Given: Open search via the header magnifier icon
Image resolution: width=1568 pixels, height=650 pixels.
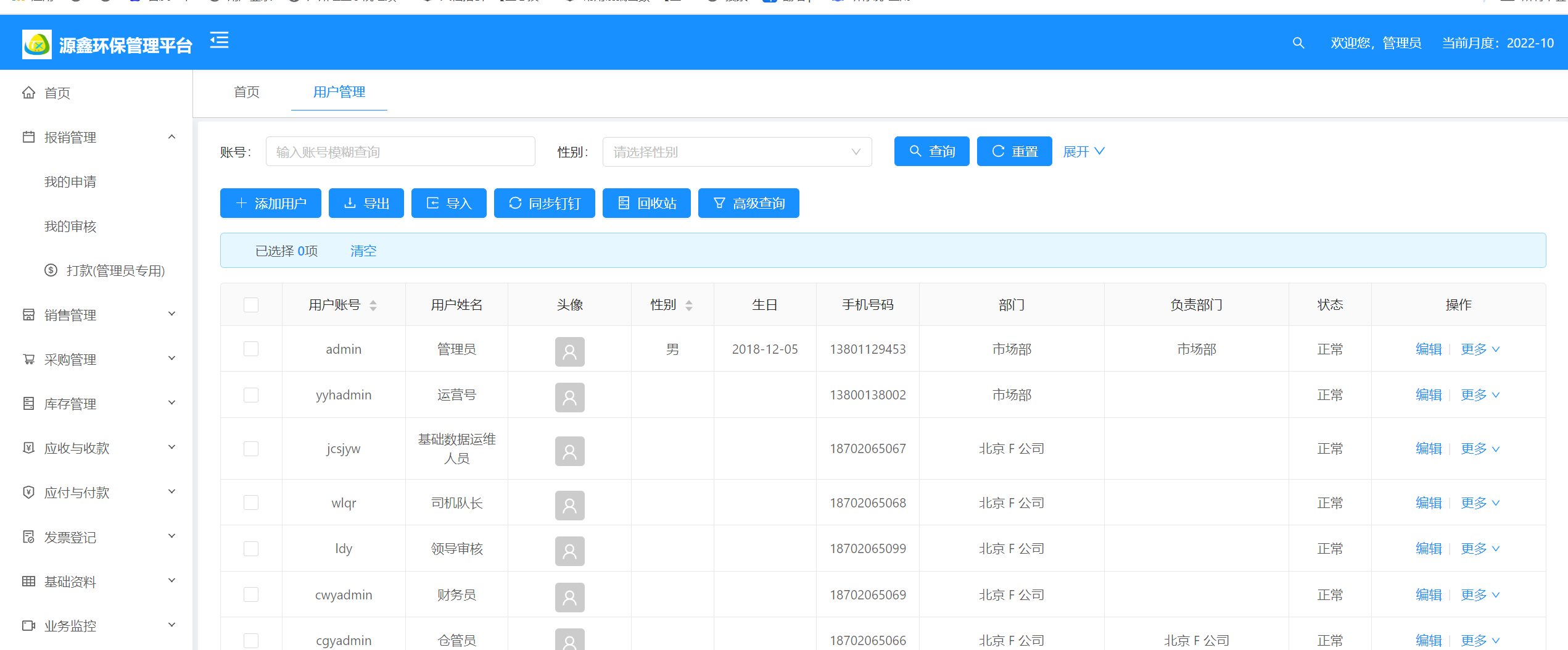Looking at the screenshot, I should (1298, 43).
